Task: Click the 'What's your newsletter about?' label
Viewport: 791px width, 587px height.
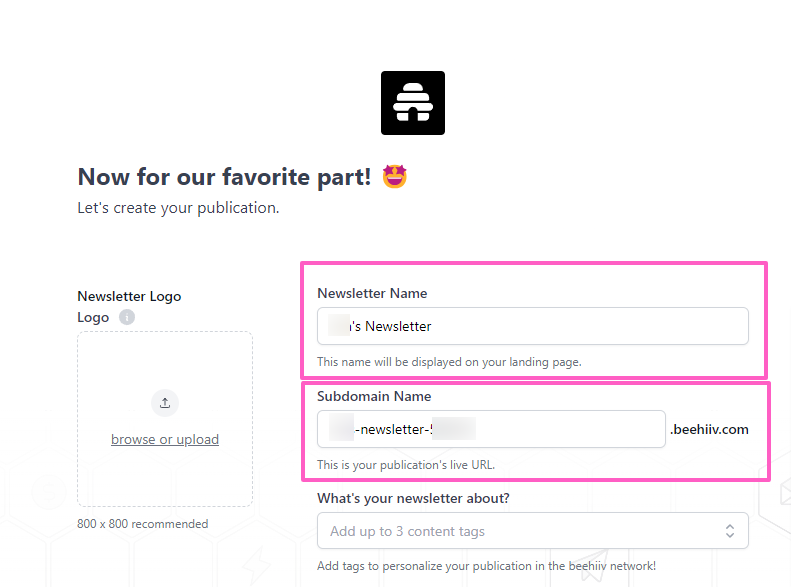Action: tap(413, 498)
